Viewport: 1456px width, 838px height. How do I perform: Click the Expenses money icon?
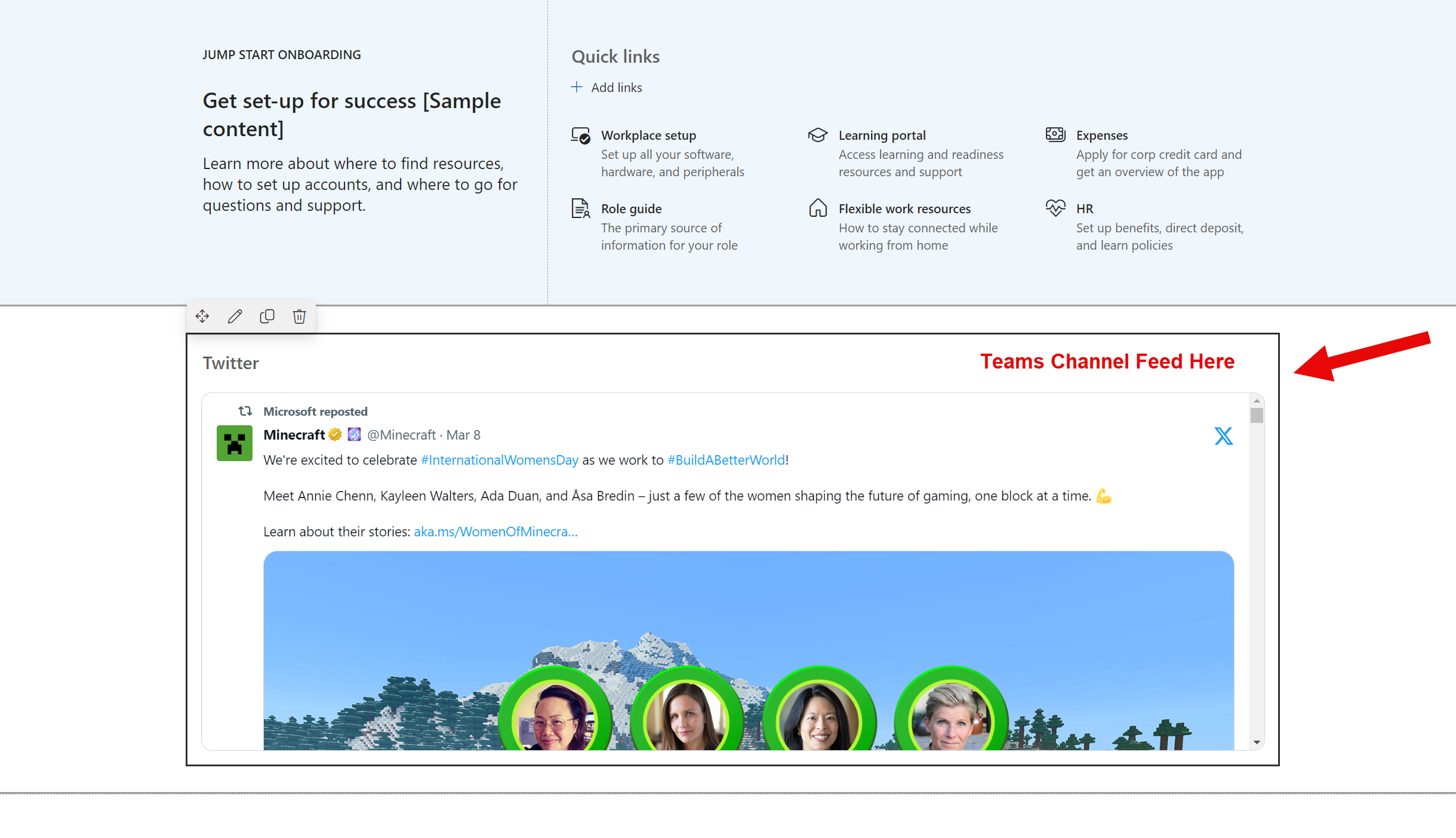pyautogui.click(x=1055, y=134)
